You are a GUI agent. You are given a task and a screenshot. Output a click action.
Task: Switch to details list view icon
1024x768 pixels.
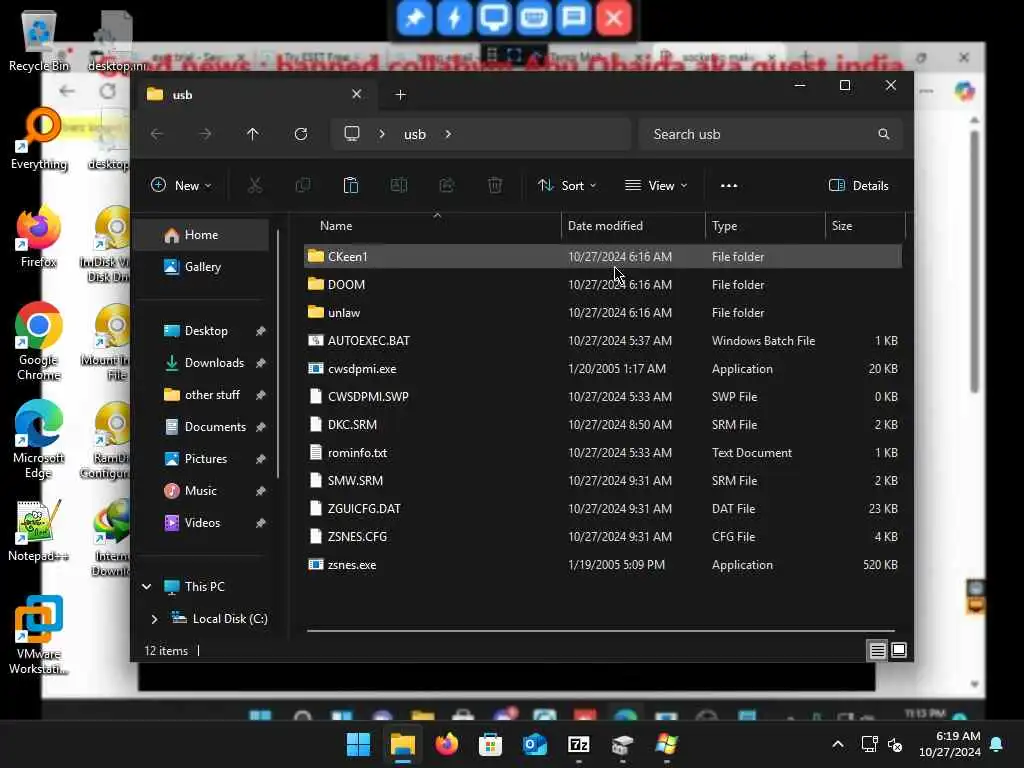coord(877,650)
